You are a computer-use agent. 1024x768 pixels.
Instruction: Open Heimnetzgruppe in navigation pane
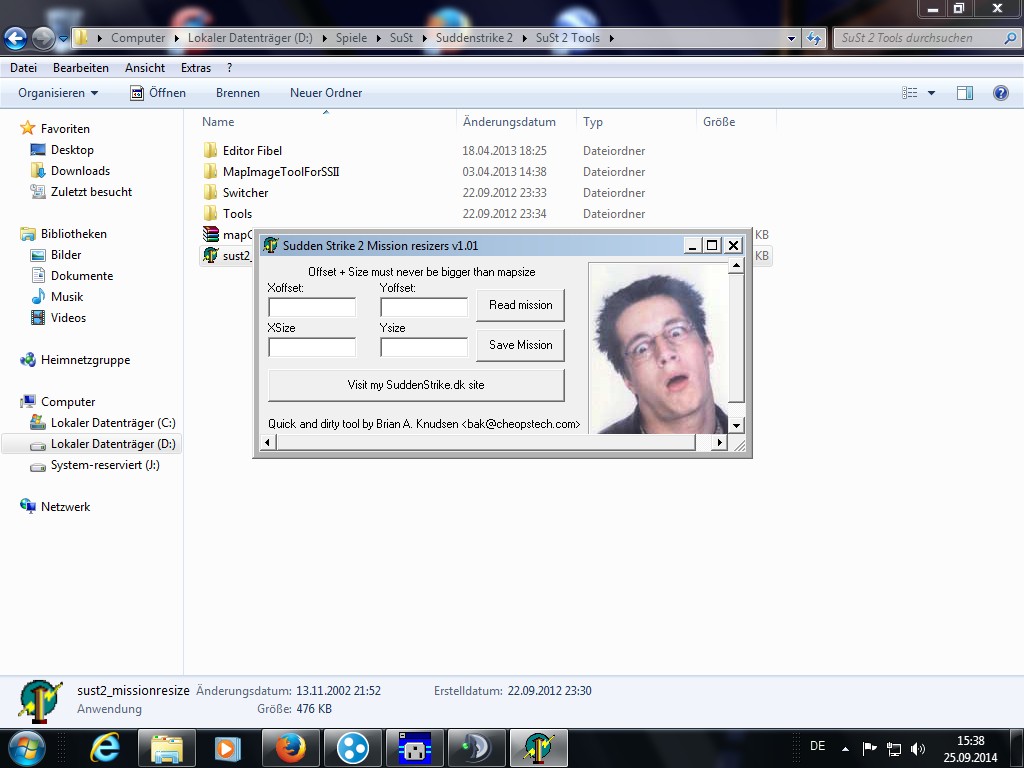pos(85,360)
